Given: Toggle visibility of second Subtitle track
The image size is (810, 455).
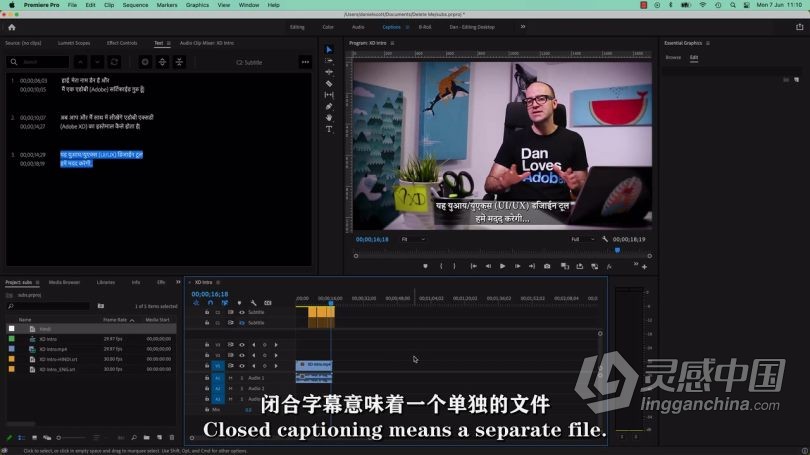Looking at the screenshot, I should pyautogui.click(x=242, y=323).
